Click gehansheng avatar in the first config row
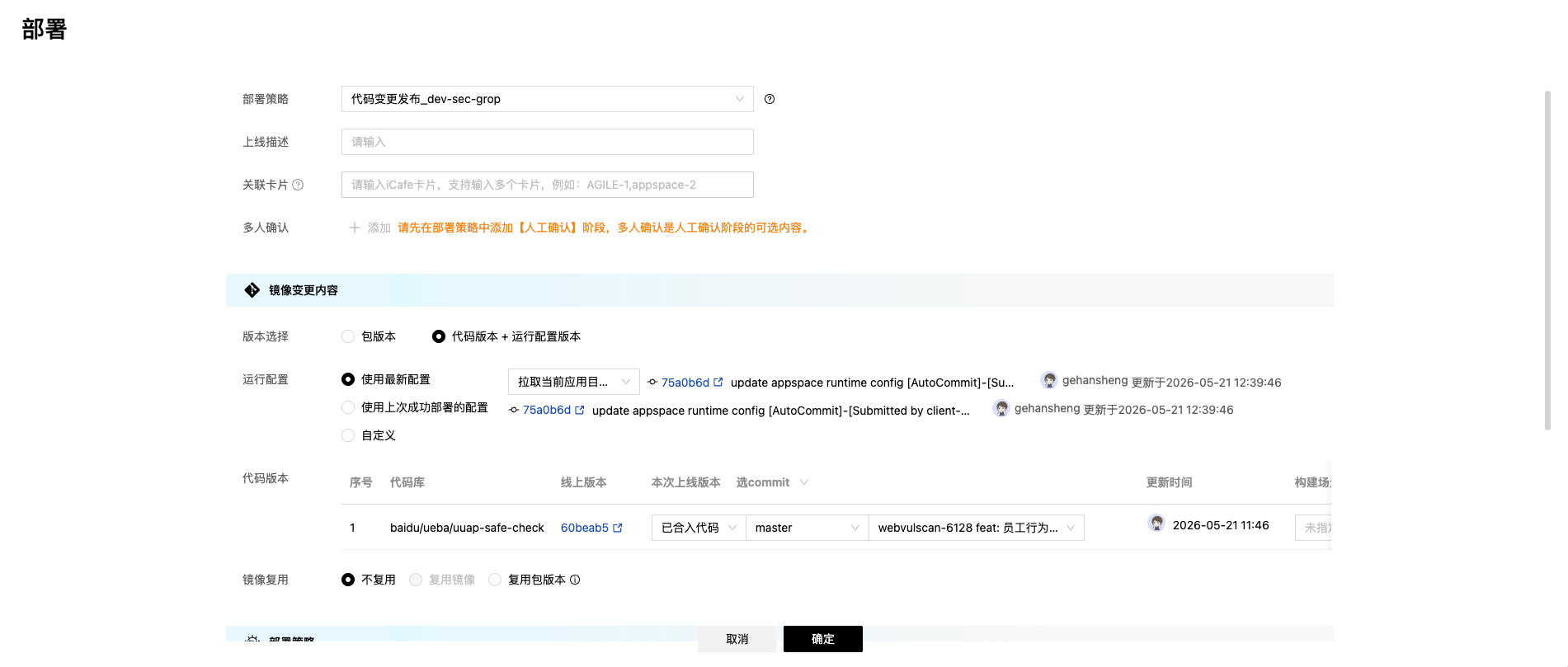This screenshot has height=667, width=1568. click(1049, 380)
